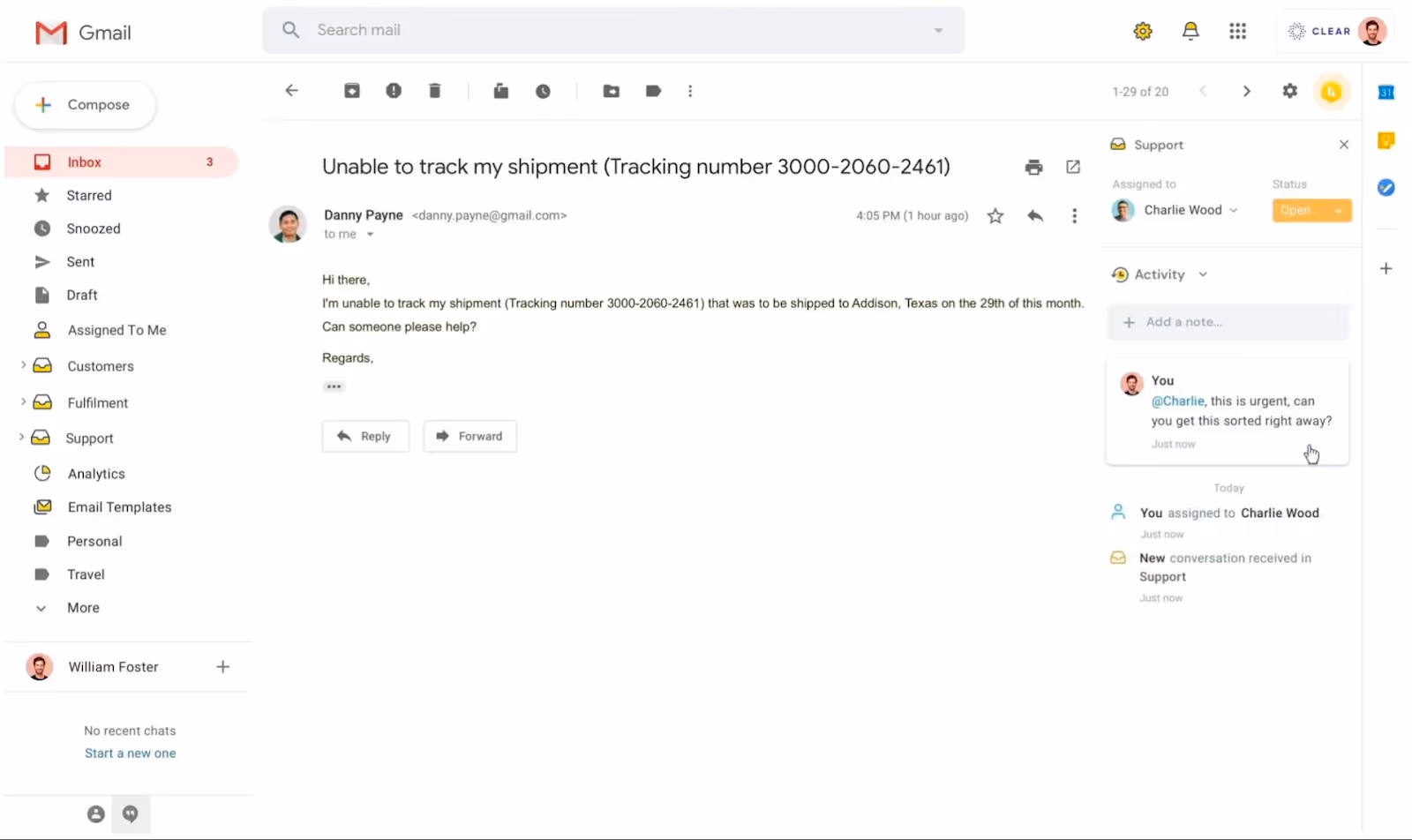Close the Support side panel
The width and height of the screenshot is (1412, 840).
[x=1344, y=145]
